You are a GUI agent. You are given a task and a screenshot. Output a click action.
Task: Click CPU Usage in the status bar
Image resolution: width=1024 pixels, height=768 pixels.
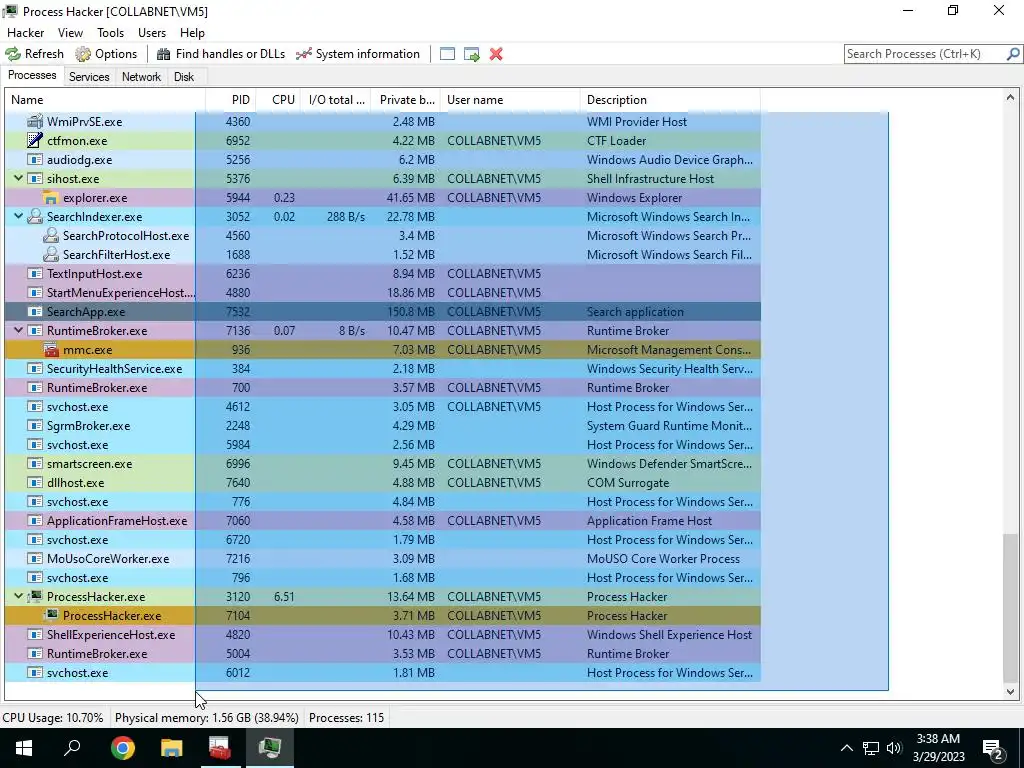coord(53,717)
